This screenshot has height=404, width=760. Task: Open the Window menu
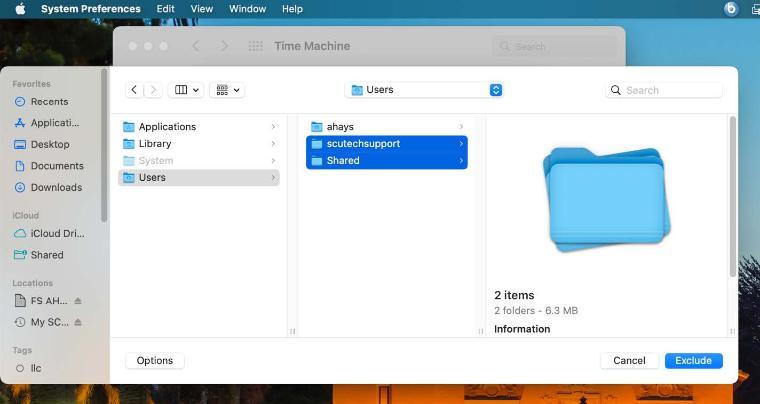(x=247, y=9)
